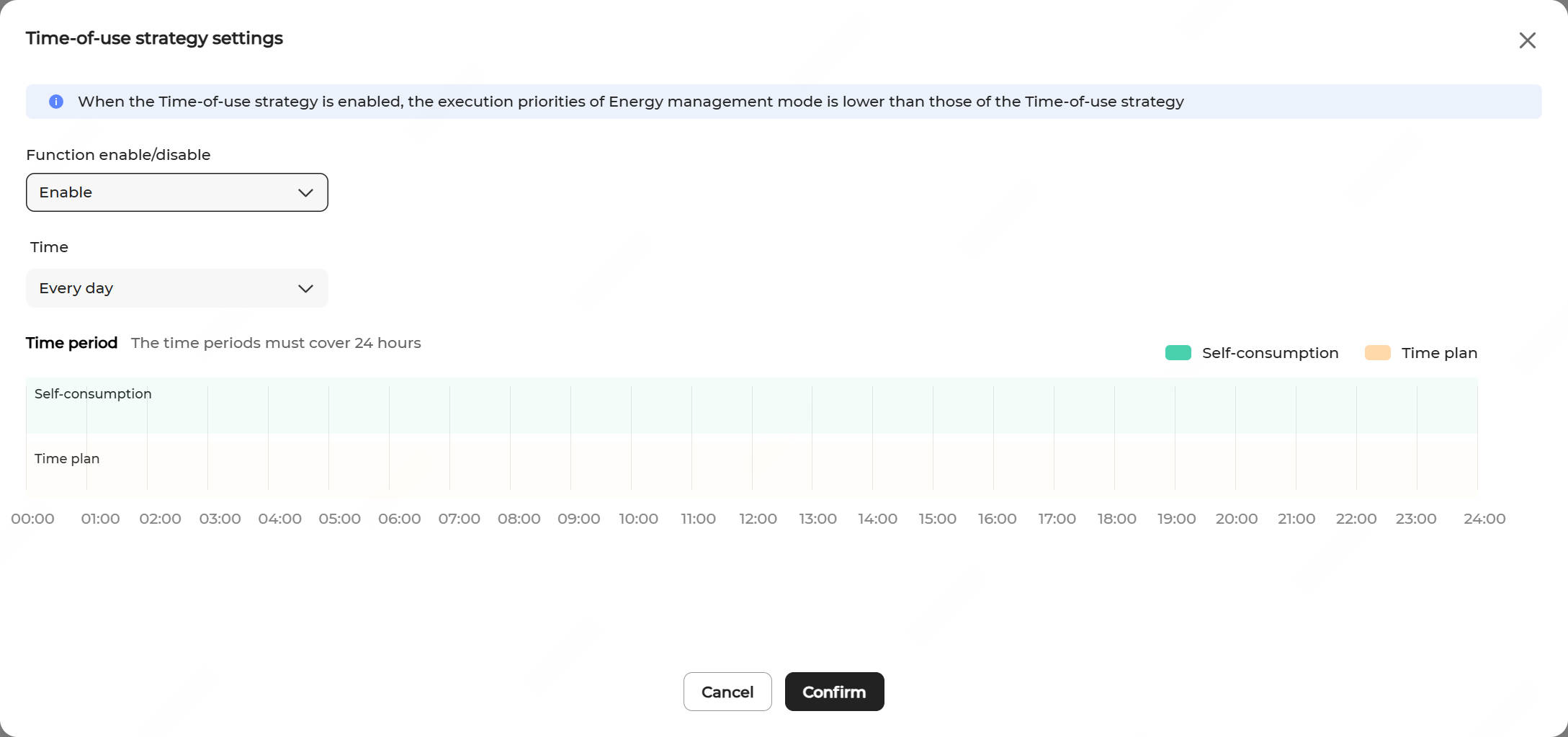The width and height of the screenshot is (1568, 737).
Task: Click the chevron arrow beside Every day
Action: 305,289
